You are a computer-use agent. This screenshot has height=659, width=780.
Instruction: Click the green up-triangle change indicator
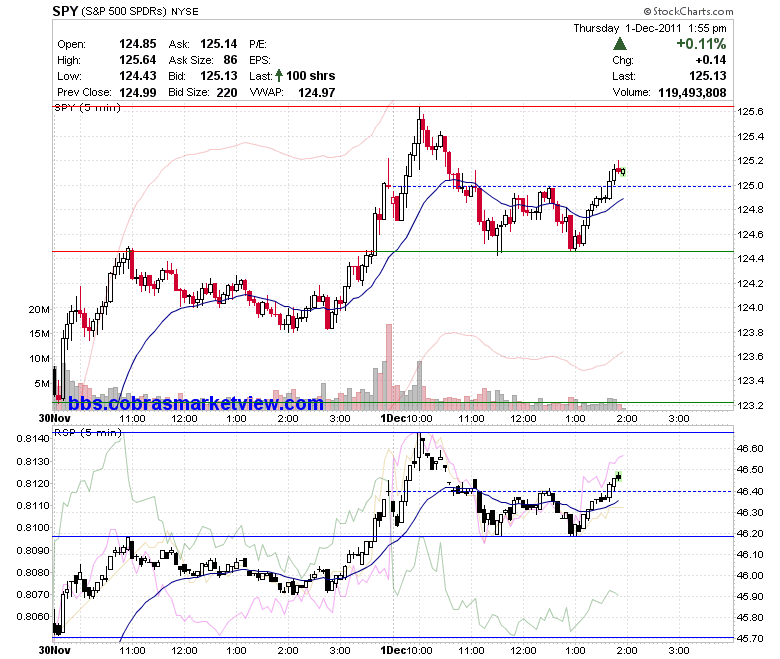click(x=620, y=44)
